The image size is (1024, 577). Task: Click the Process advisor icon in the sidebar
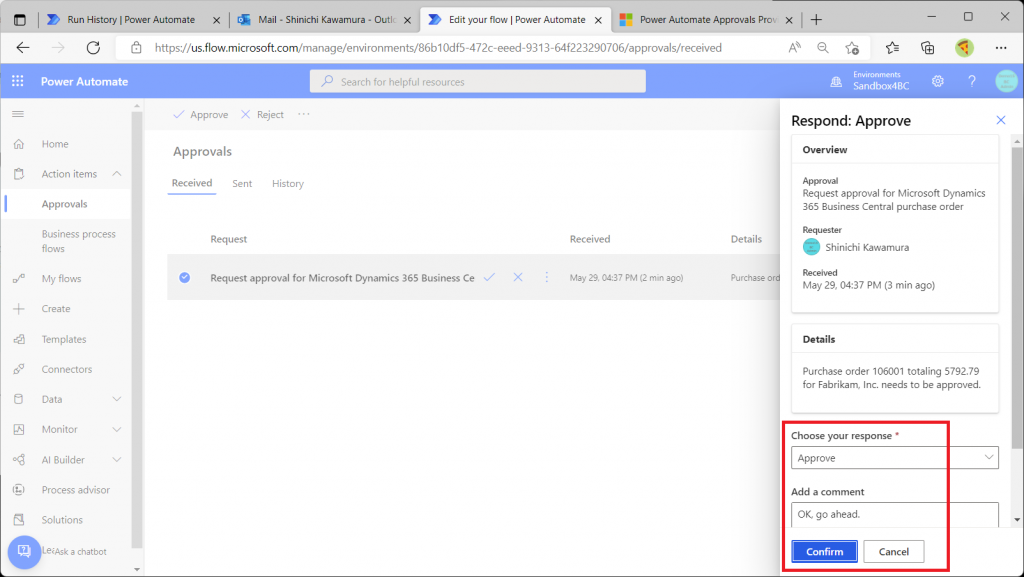click(x=19, y=490)
